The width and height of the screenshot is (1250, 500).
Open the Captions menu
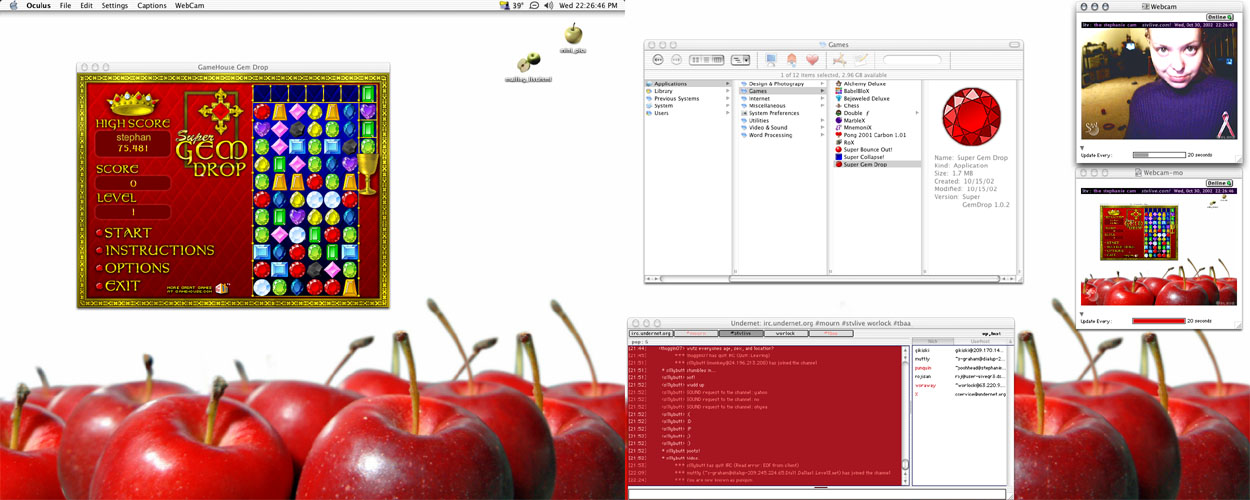(152, 6)
